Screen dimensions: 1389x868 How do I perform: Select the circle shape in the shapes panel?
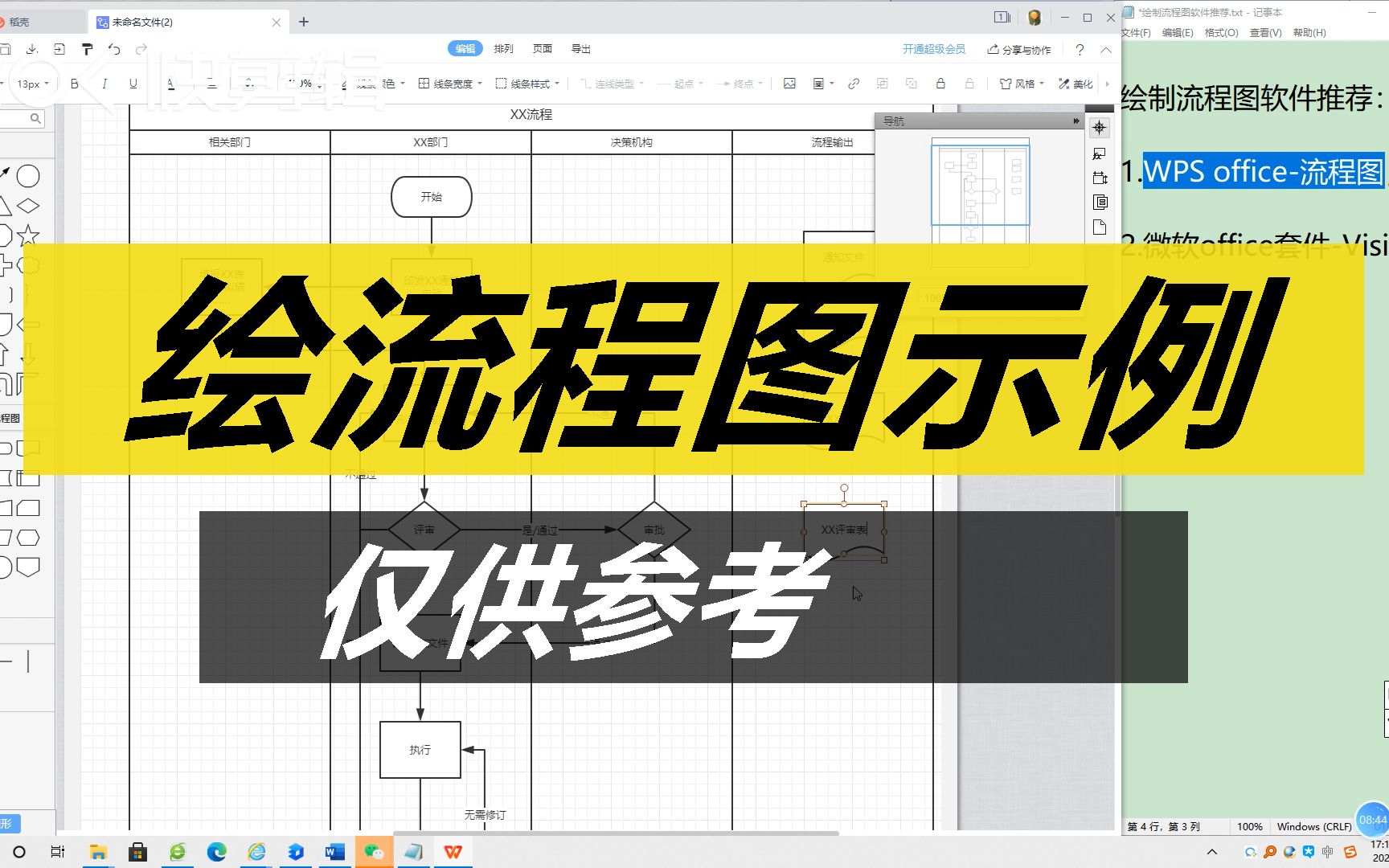pyautogui.click(x=28, y=176)
